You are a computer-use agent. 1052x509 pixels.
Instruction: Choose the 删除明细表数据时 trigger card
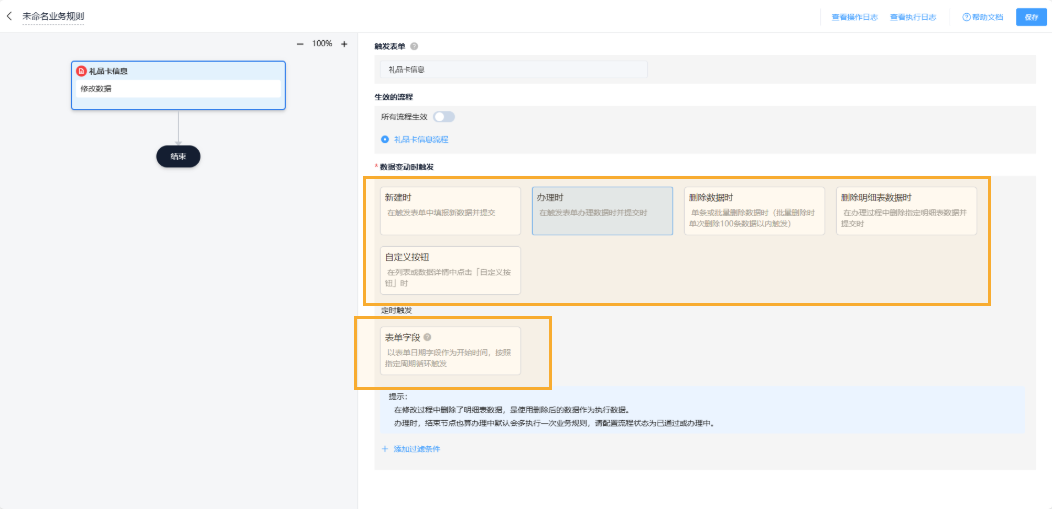(x=906, y=211)
